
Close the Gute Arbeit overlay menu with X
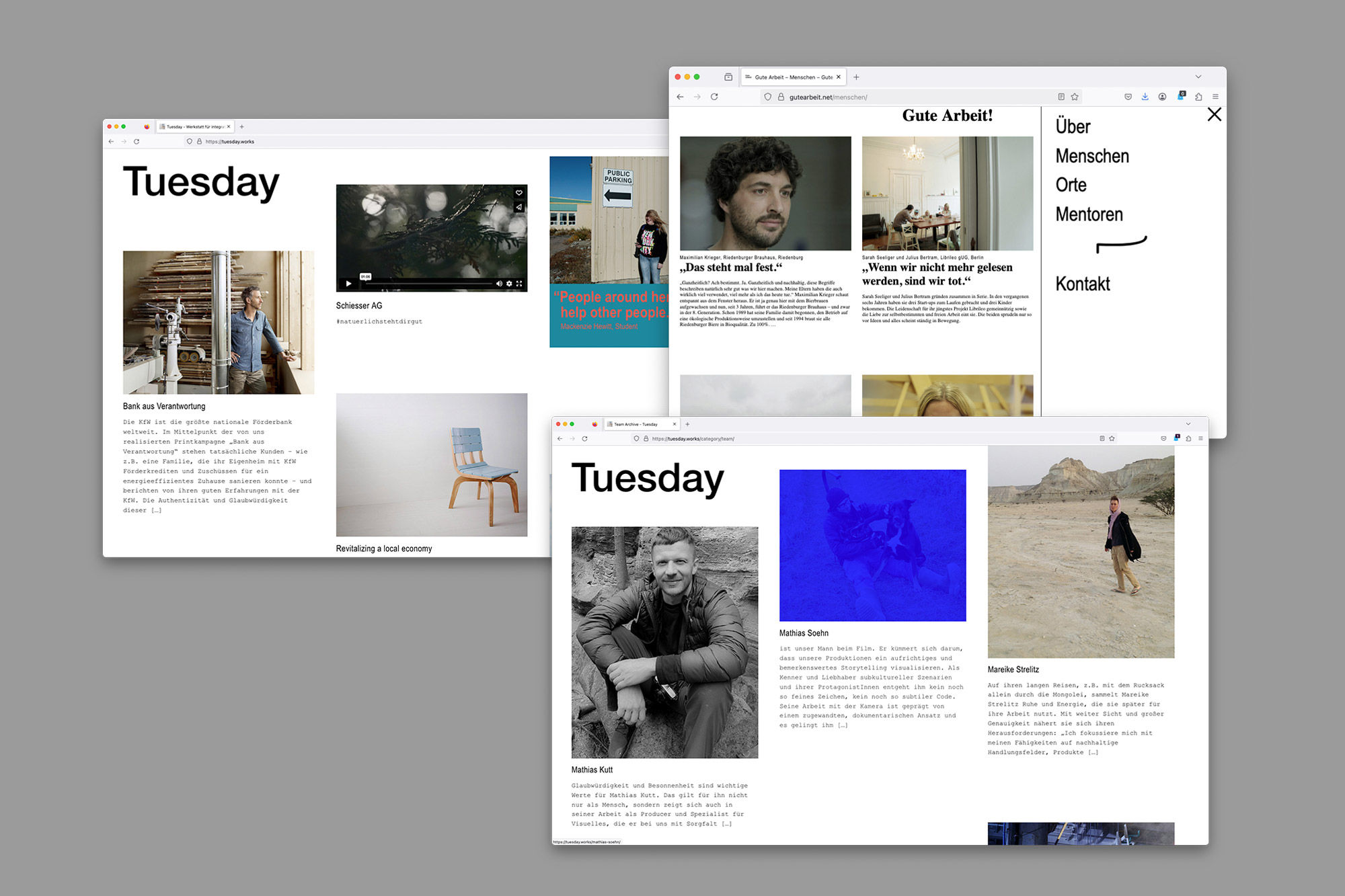(x=1214, y=114)
